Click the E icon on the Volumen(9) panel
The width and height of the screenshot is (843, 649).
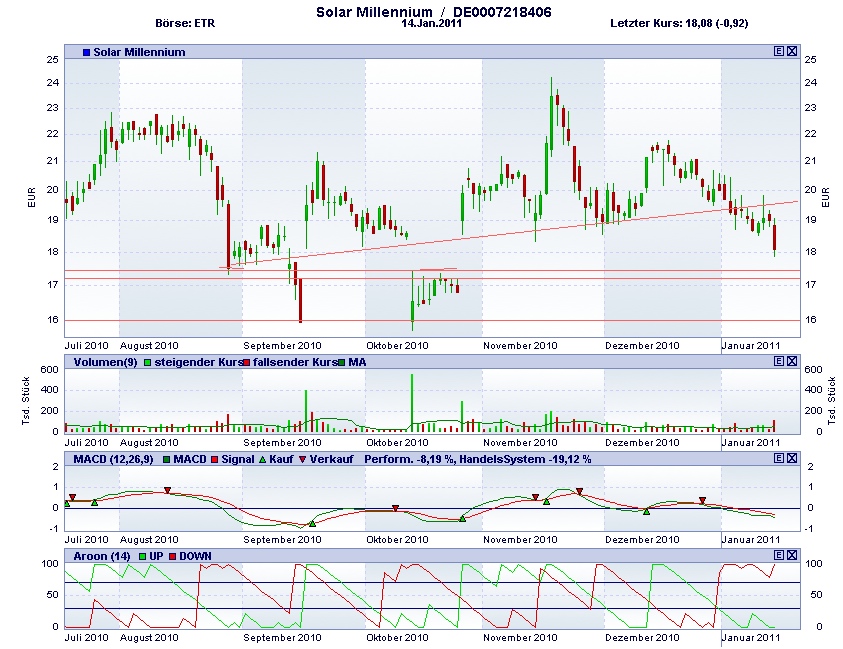[778, 361]
